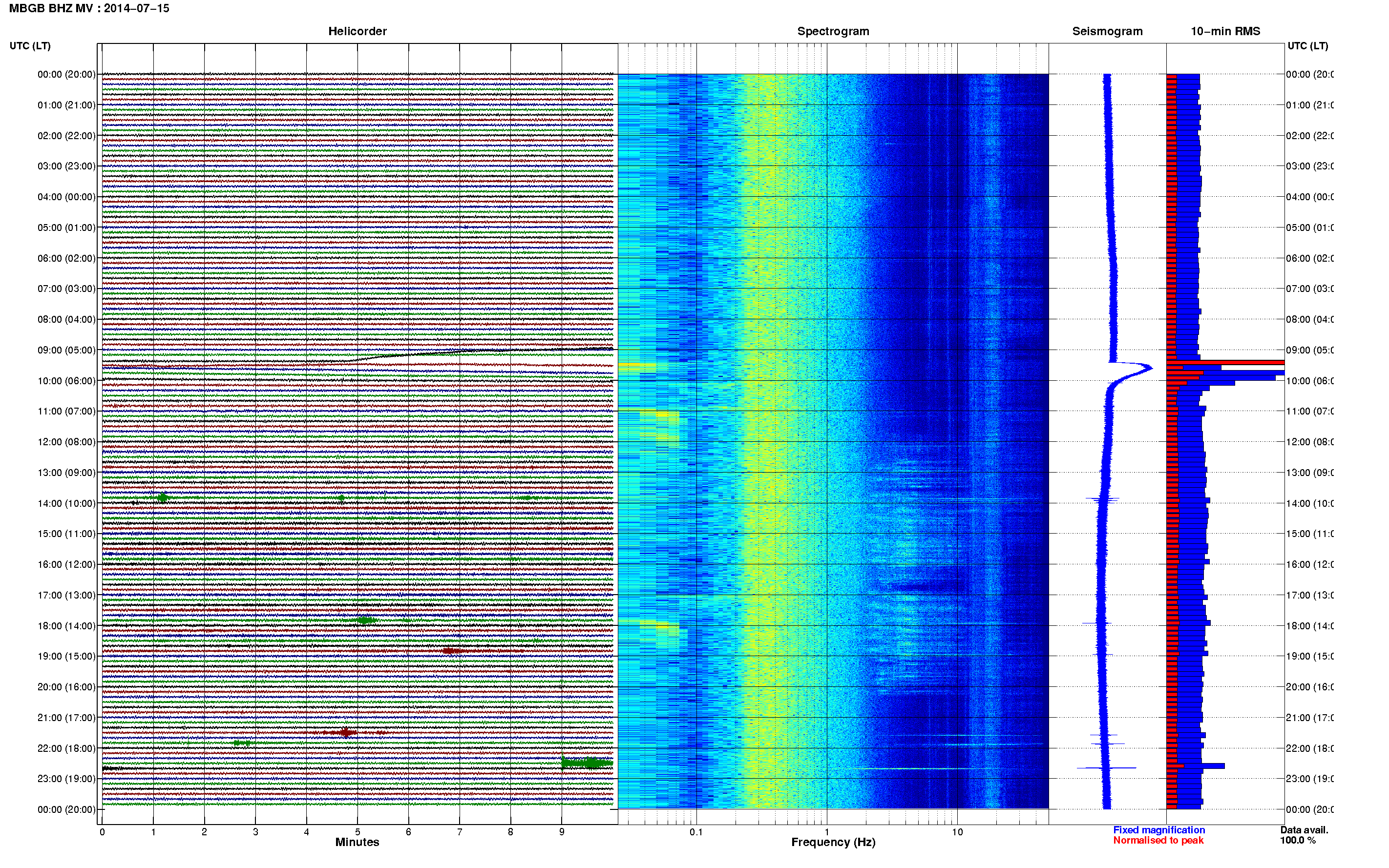Click left time label '22:00 (18:00)'
The height and width of the screenshot is (868, 1389).
[66, 748]
